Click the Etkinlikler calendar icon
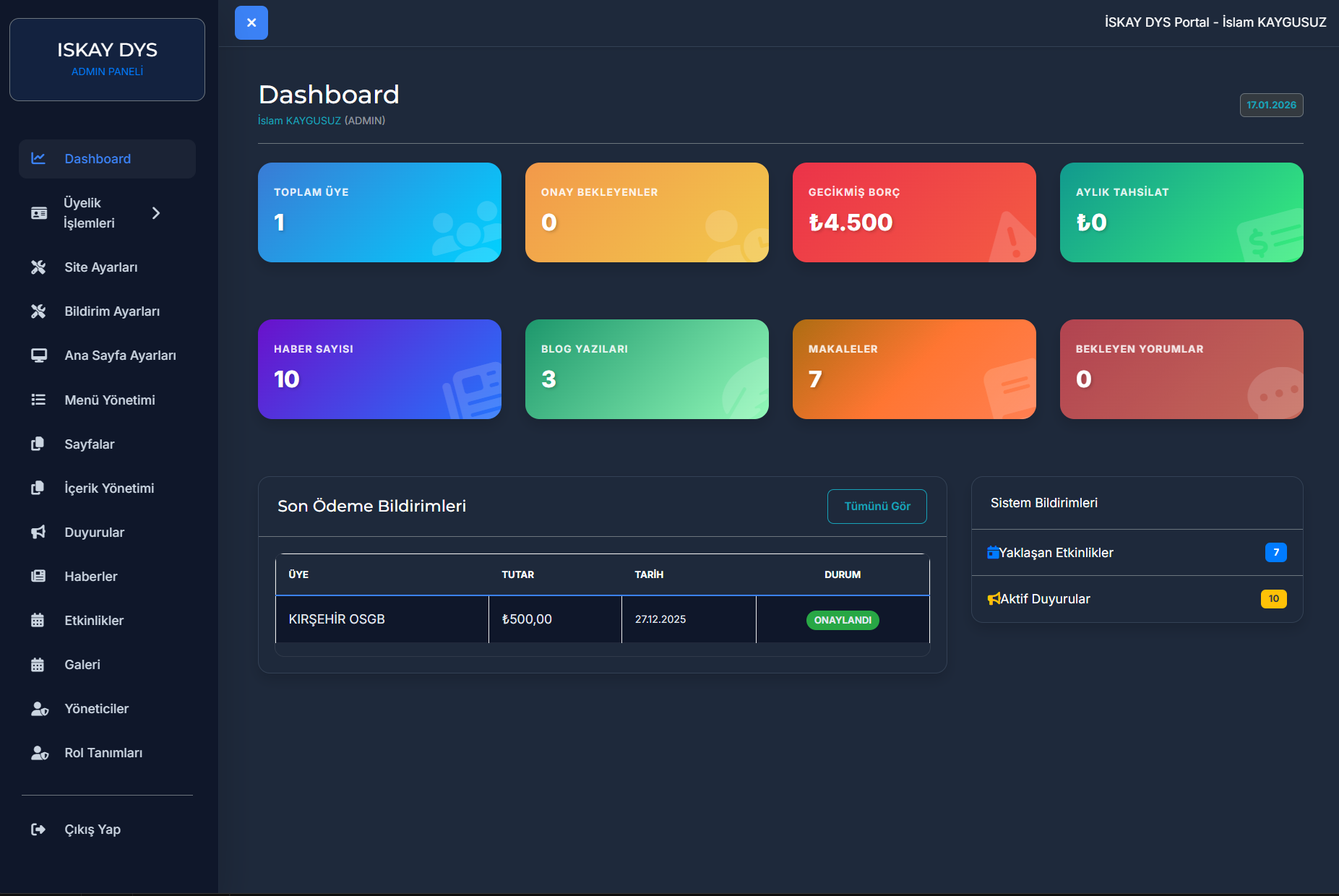The height and width of the screenshot is (896, 1339). pyautogui.click(x=38, y=621)
